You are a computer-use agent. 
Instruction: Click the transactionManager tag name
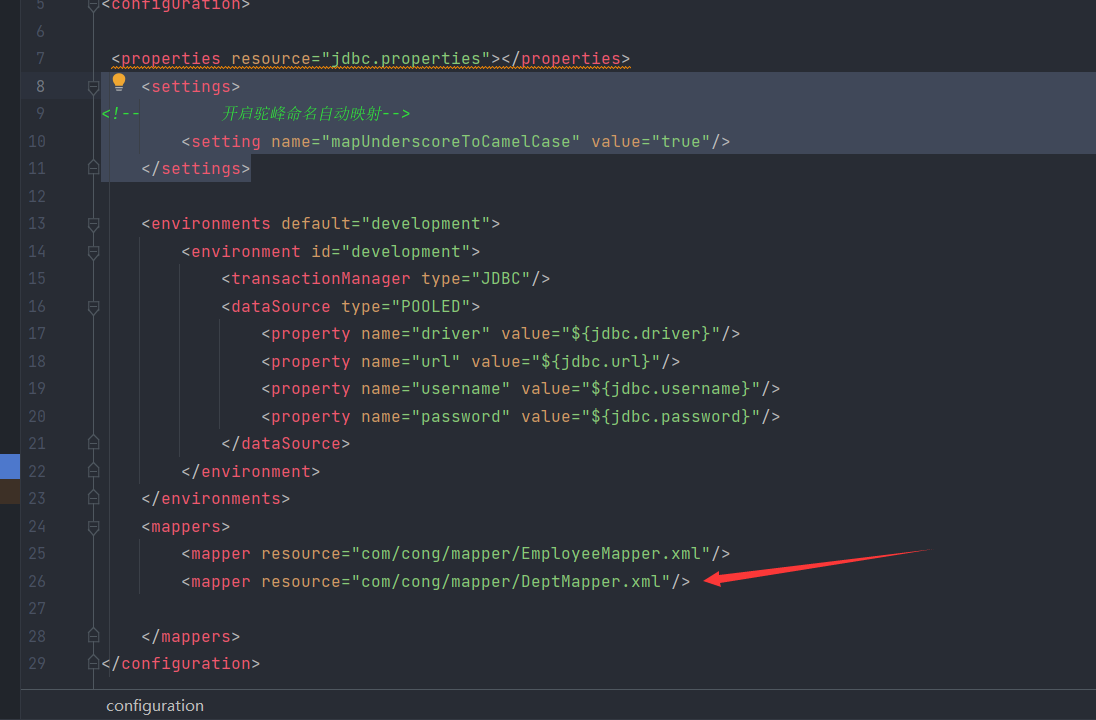tap(321, 279)
